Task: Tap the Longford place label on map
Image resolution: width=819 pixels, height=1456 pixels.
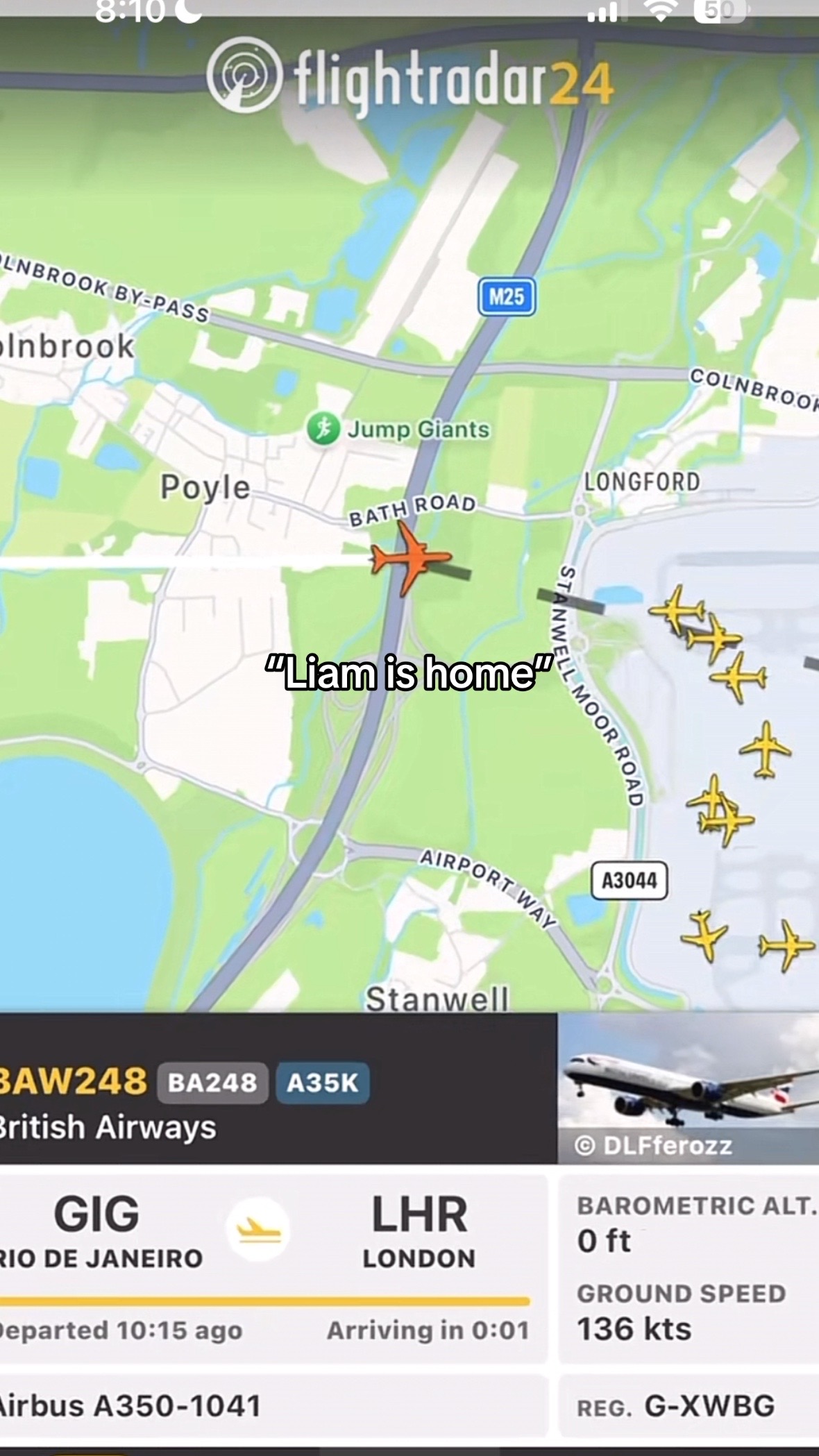Action: tap(642, 481)
